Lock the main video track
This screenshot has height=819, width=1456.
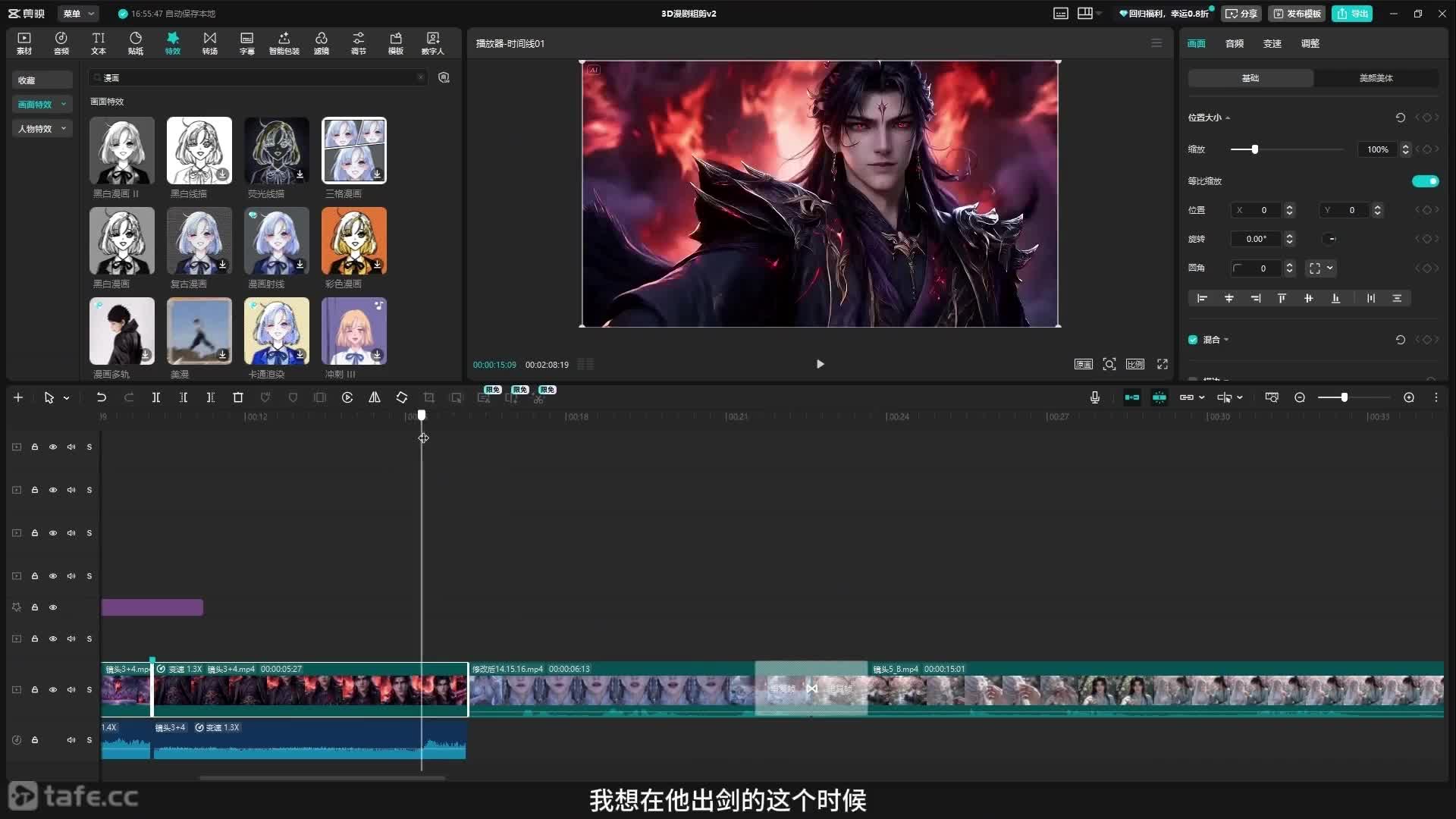click(35, 689)
